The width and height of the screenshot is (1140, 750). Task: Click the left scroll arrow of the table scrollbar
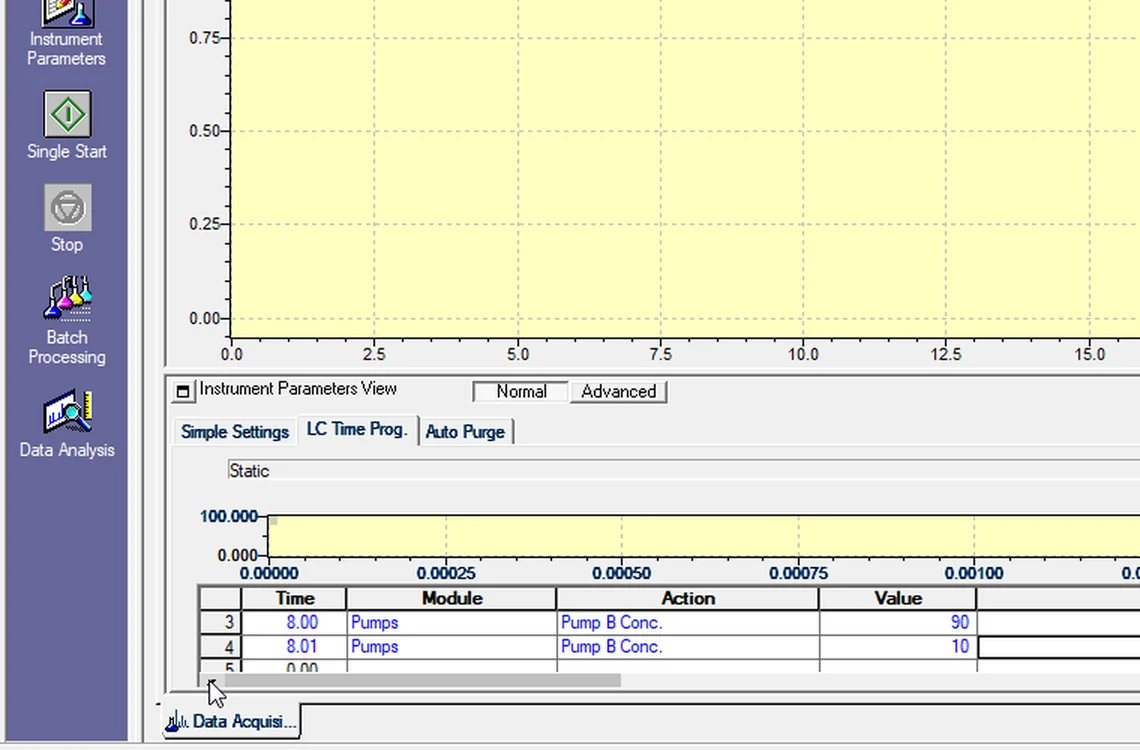(x=212, y=681)
